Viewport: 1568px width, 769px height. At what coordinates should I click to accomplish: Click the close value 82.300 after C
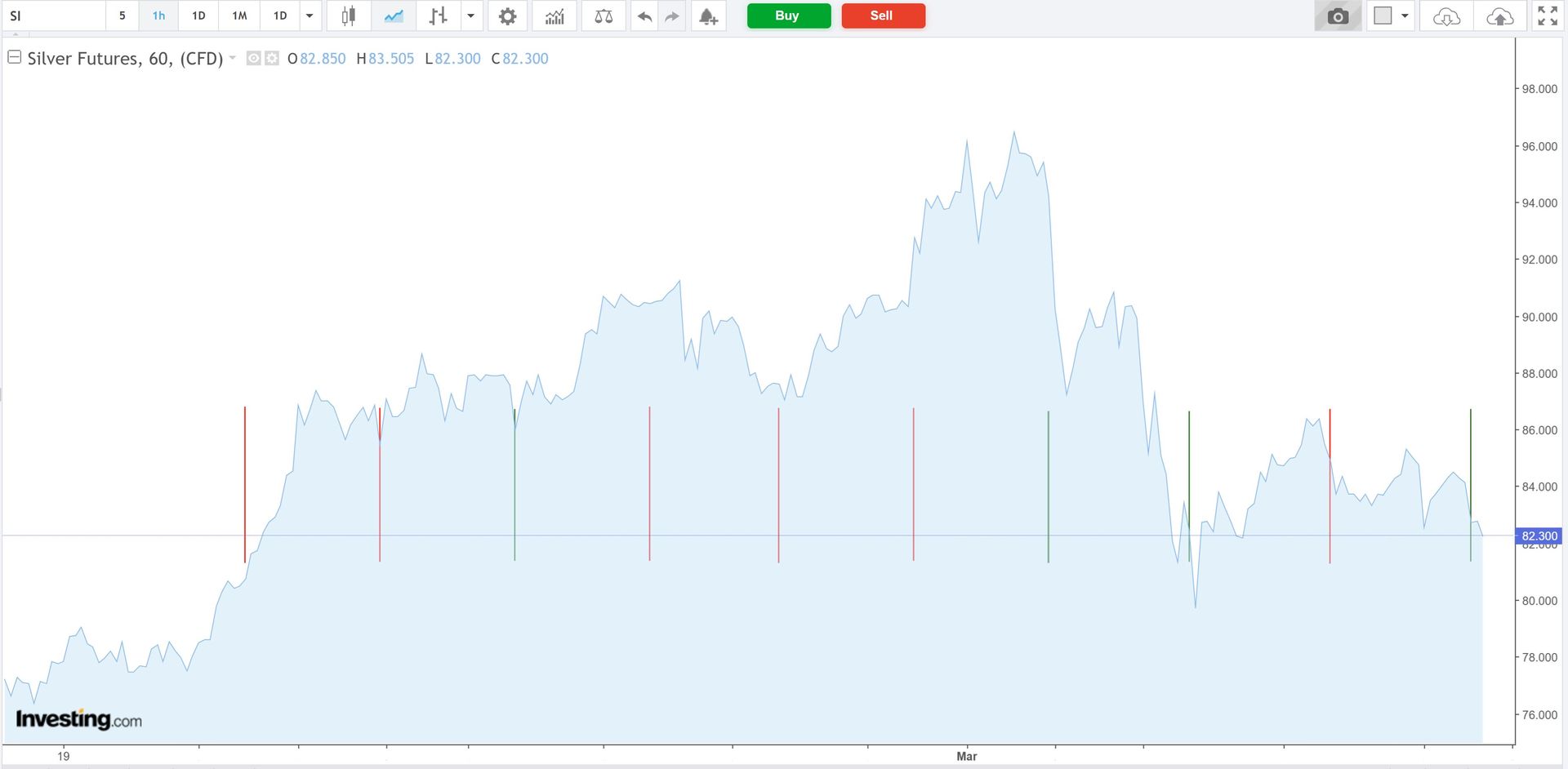(x=525, y=59)
